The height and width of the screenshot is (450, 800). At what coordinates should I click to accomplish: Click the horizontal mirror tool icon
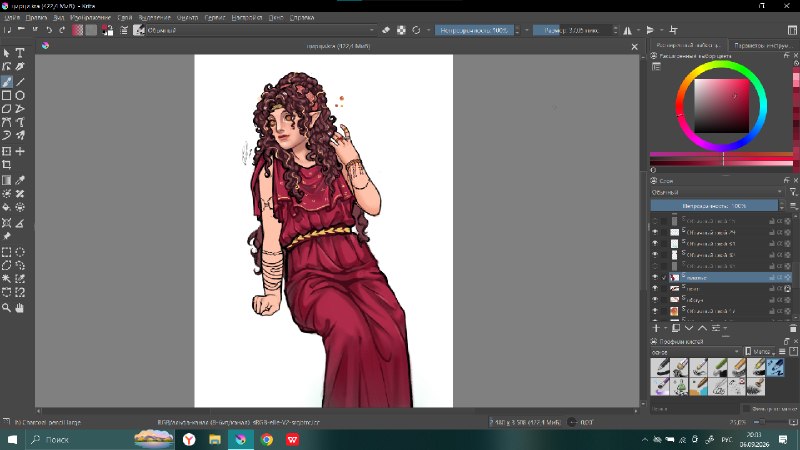628,31
